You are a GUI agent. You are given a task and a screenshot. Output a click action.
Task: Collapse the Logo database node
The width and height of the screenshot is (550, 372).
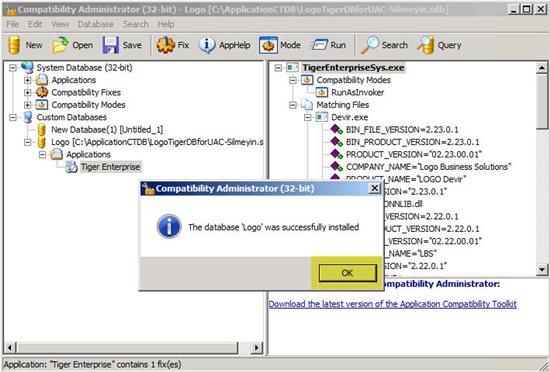[x=28, y=142]
